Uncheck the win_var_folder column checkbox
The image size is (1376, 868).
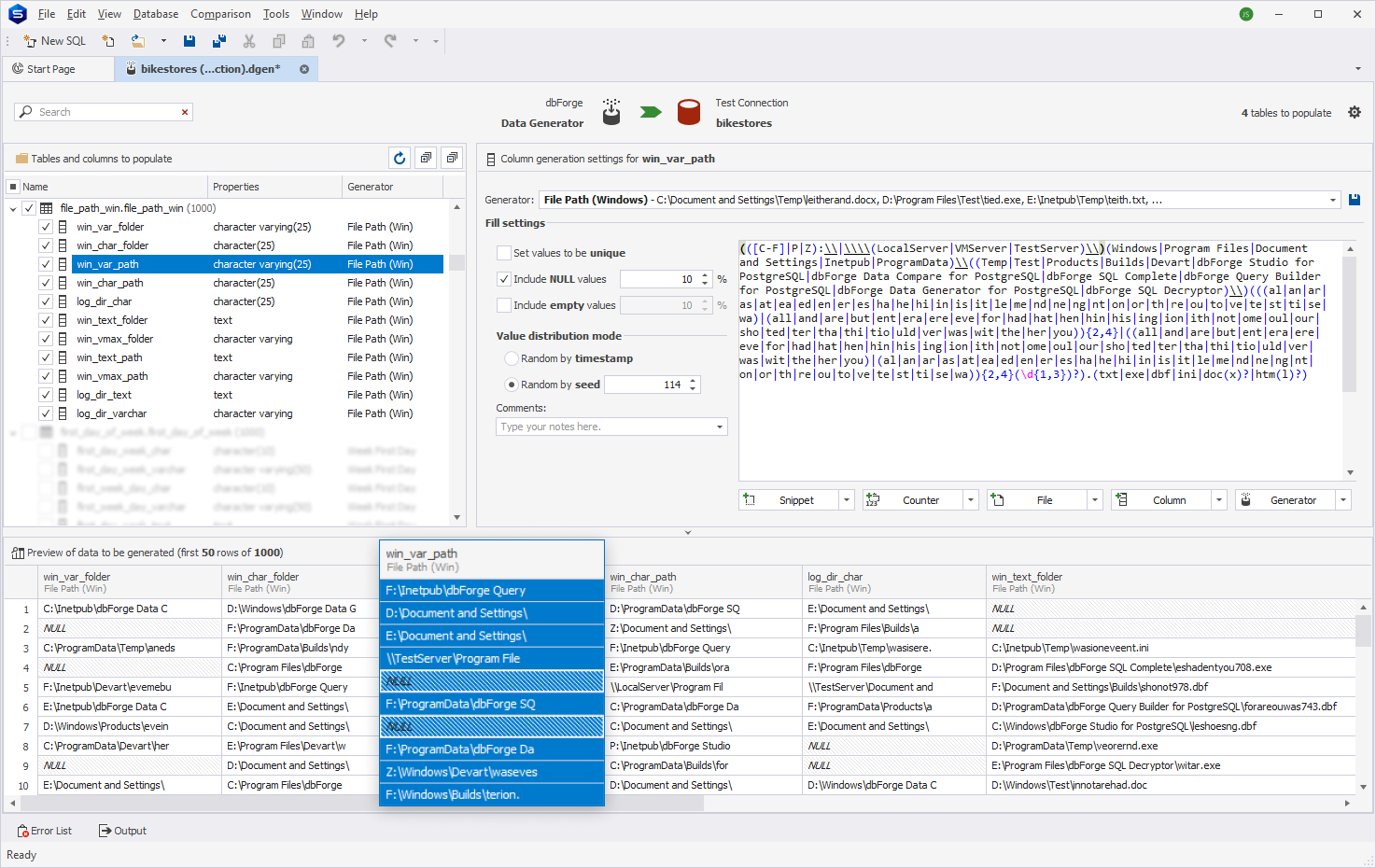[45, 227]
